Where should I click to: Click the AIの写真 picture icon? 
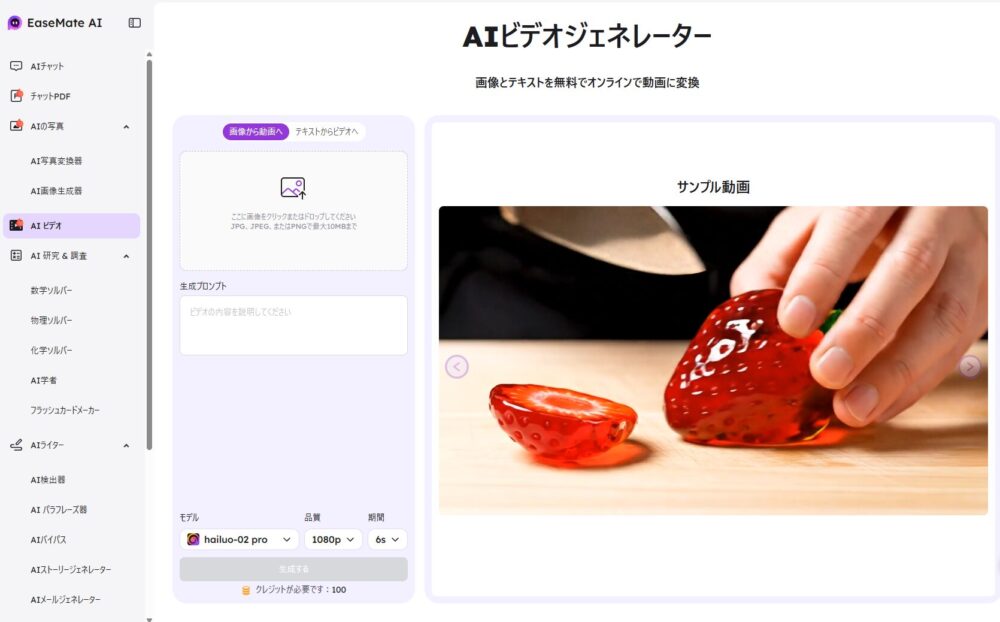click(x=16, y=126)
